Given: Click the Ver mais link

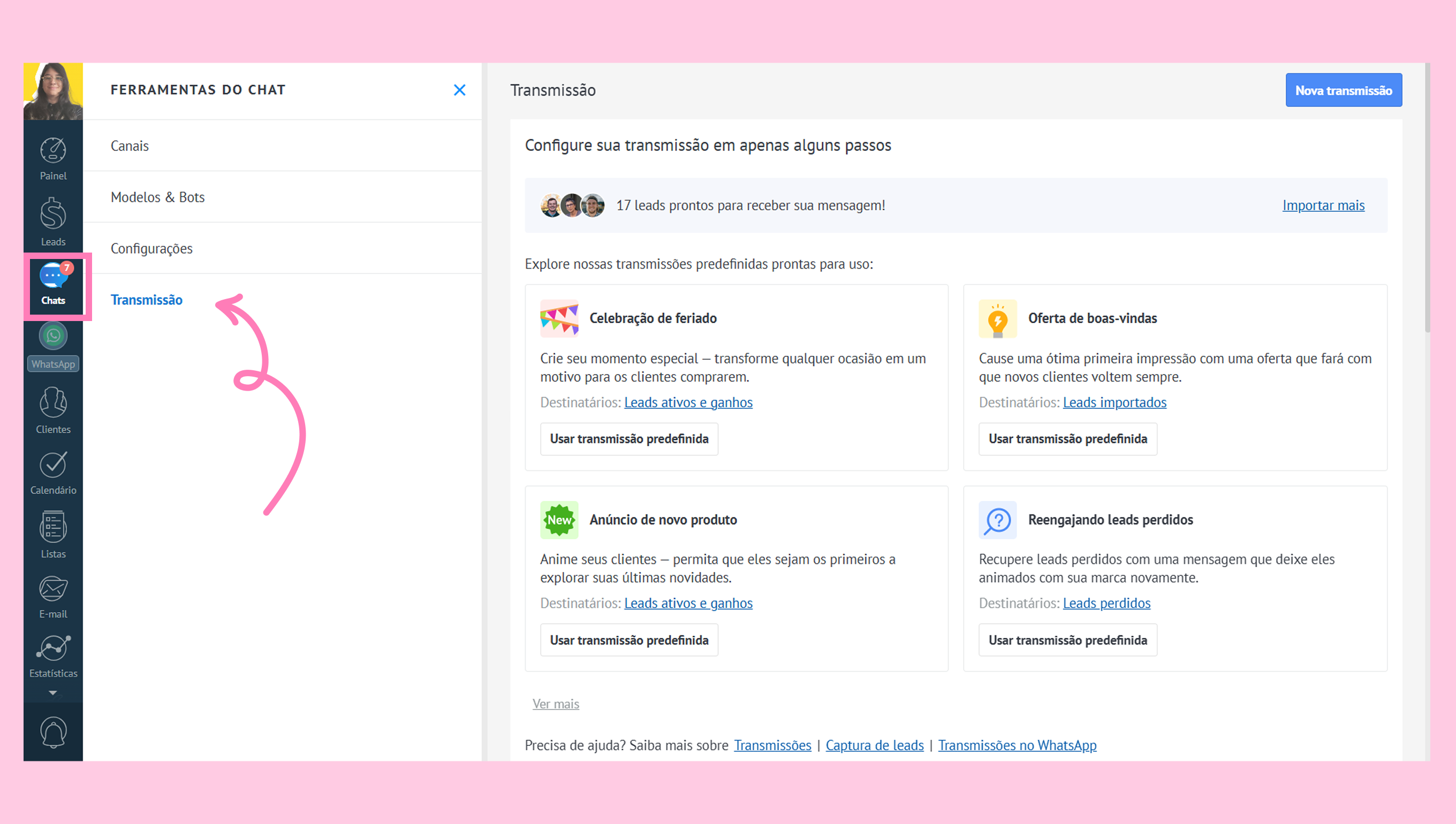Looking at the screenshot, I should coord(555,704).
